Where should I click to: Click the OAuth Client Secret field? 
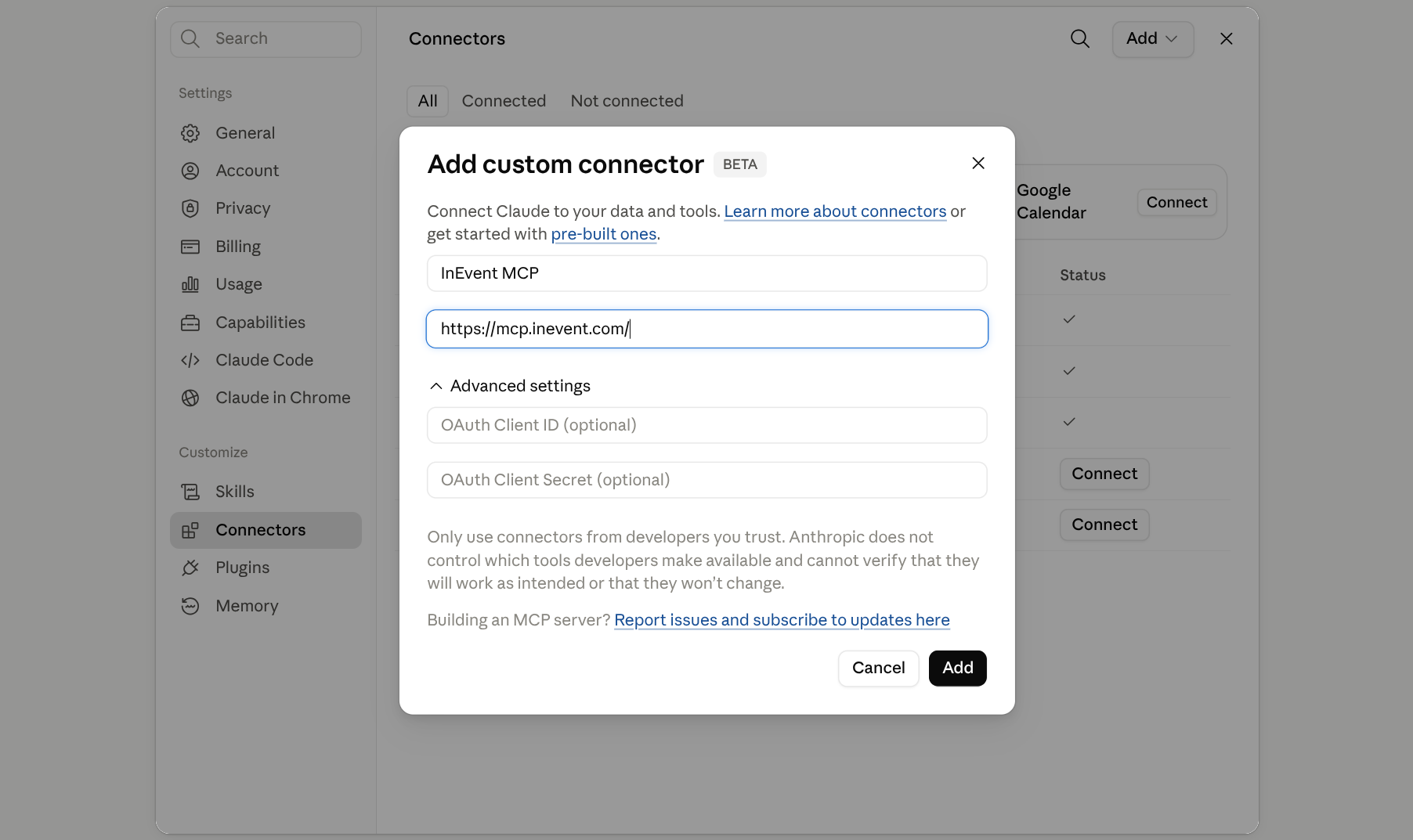pyautogui.click(x=706, y=480)
